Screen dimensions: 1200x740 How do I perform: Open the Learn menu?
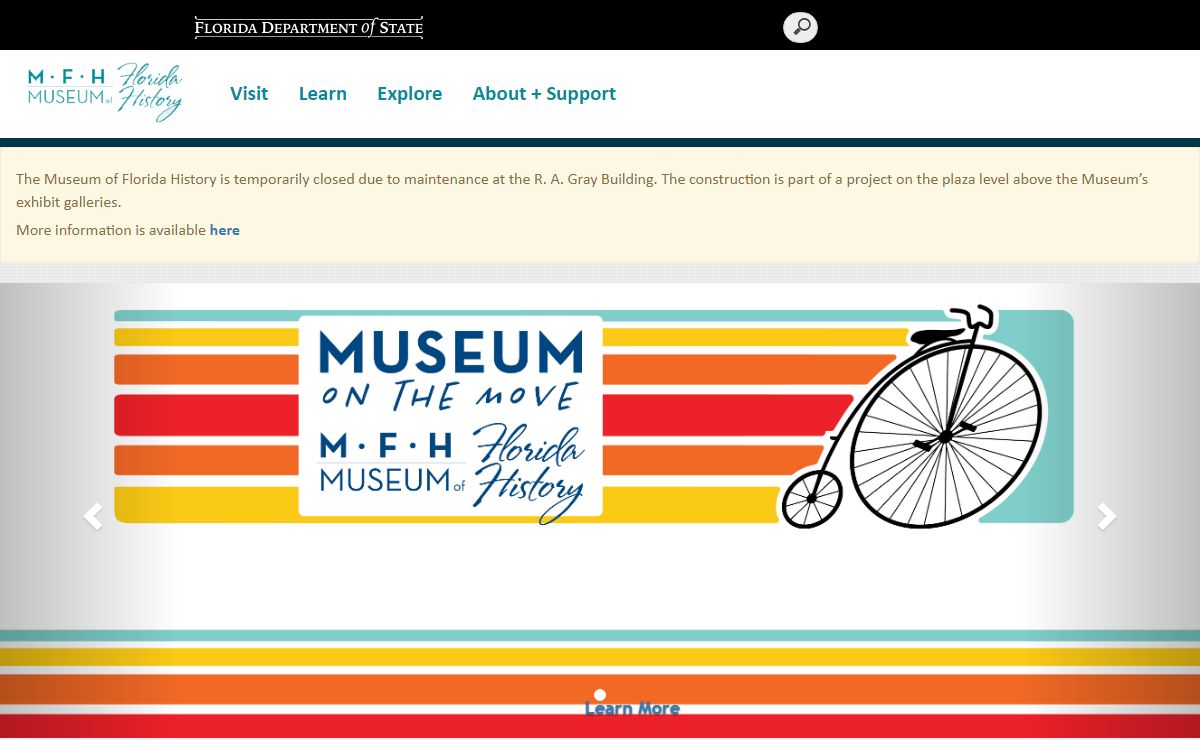323,94
